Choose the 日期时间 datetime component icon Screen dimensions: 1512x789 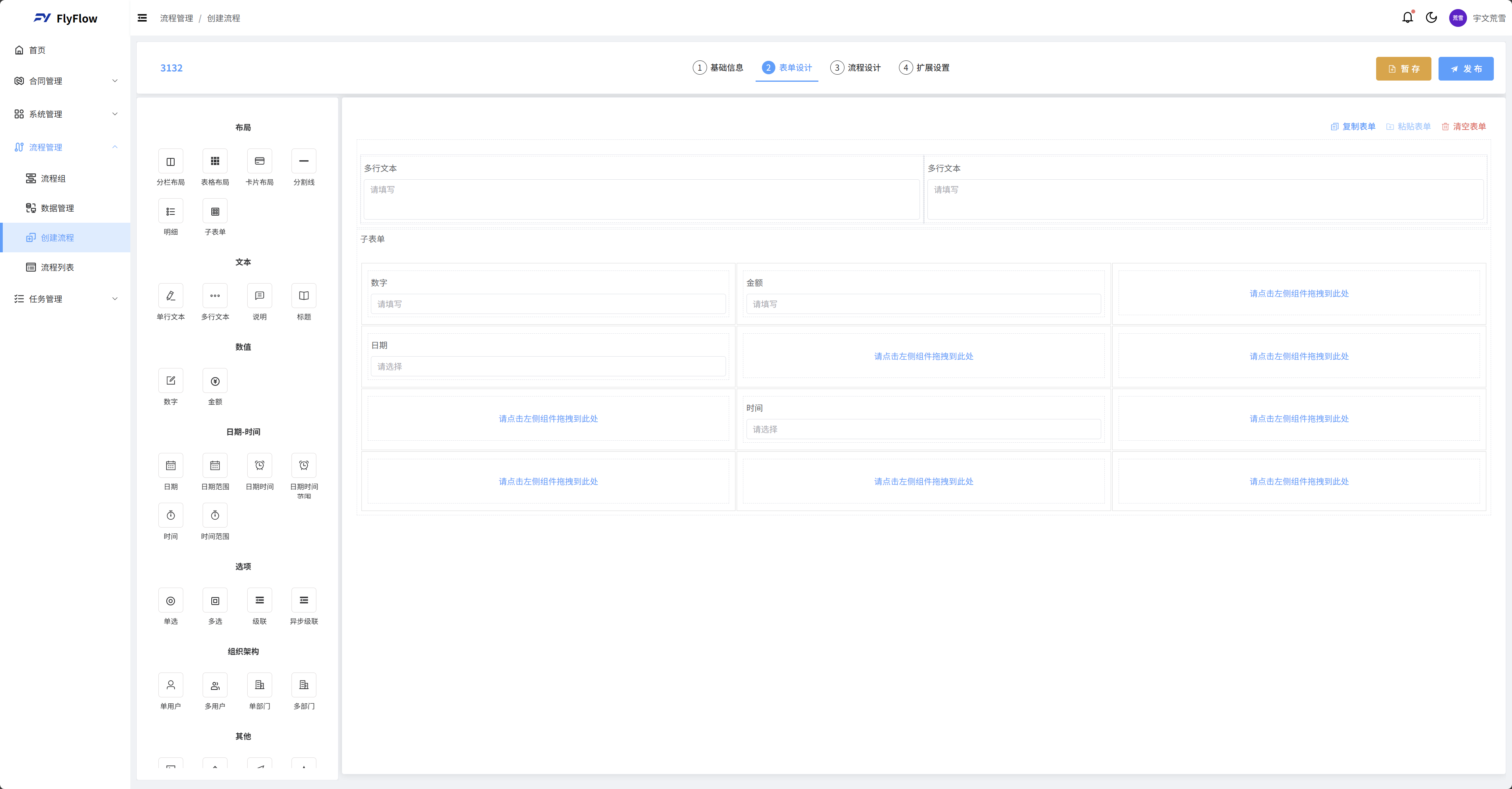tap(260, 466)
